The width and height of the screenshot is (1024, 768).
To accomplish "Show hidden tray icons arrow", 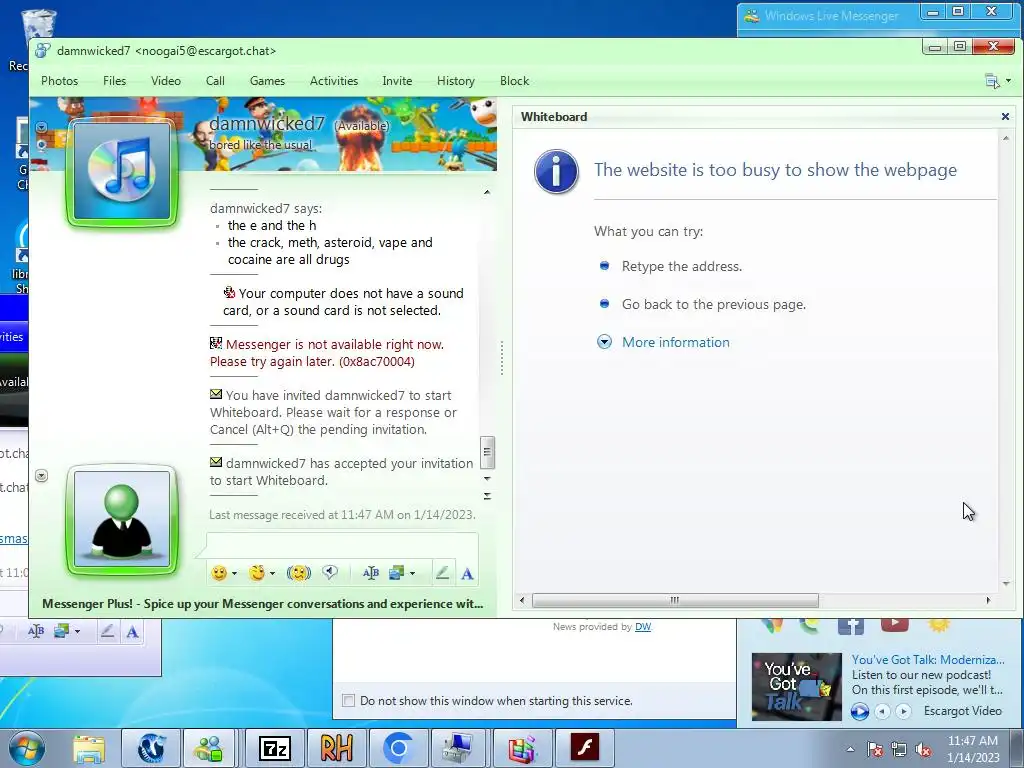I will tap(850, 750).
